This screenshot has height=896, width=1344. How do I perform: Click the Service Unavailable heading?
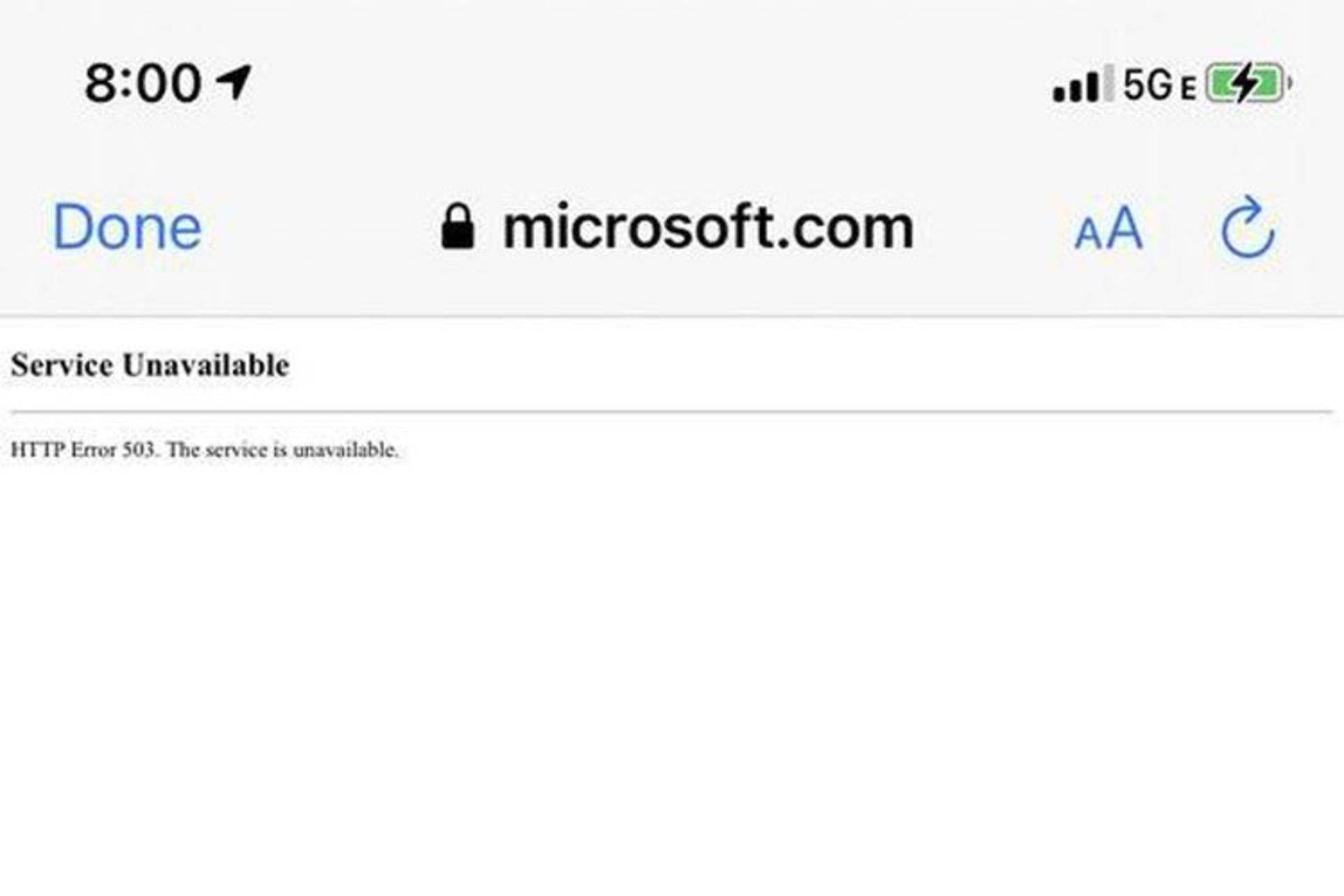point(150,365)
